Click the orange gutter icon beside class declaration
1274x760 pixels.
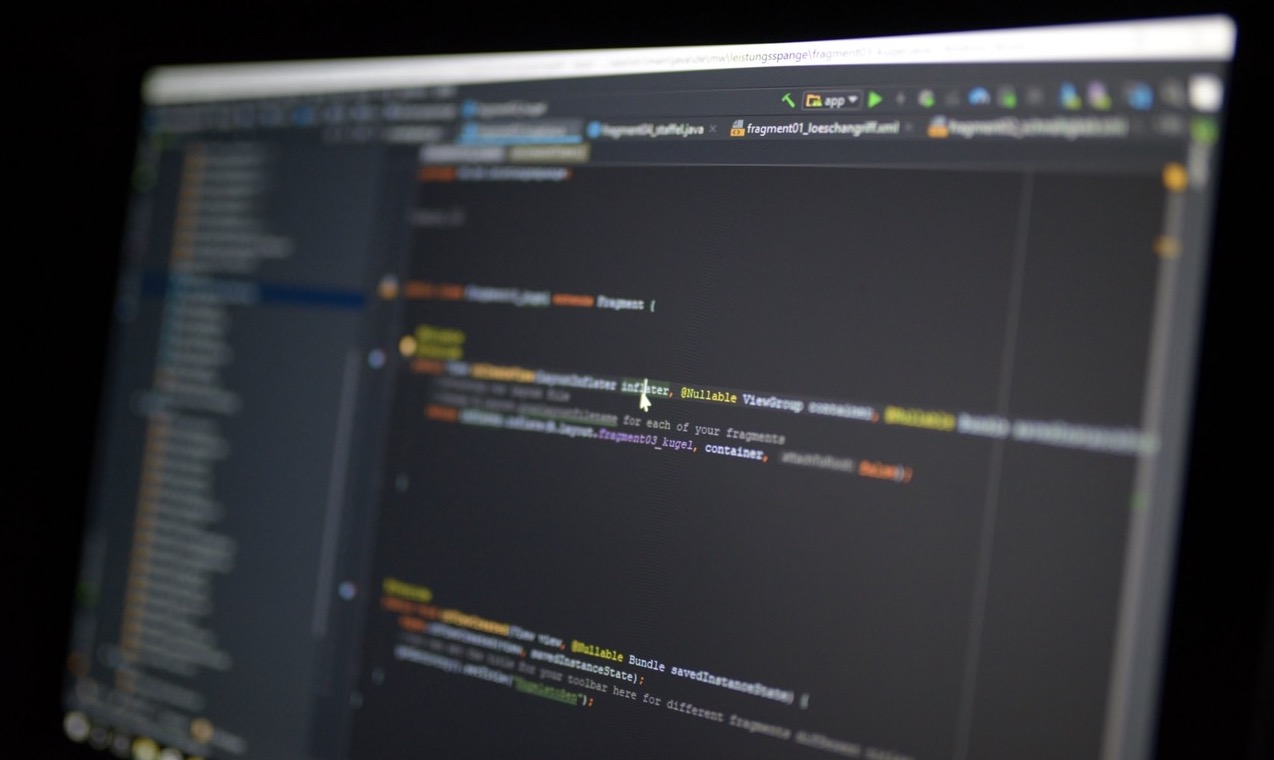388,289
